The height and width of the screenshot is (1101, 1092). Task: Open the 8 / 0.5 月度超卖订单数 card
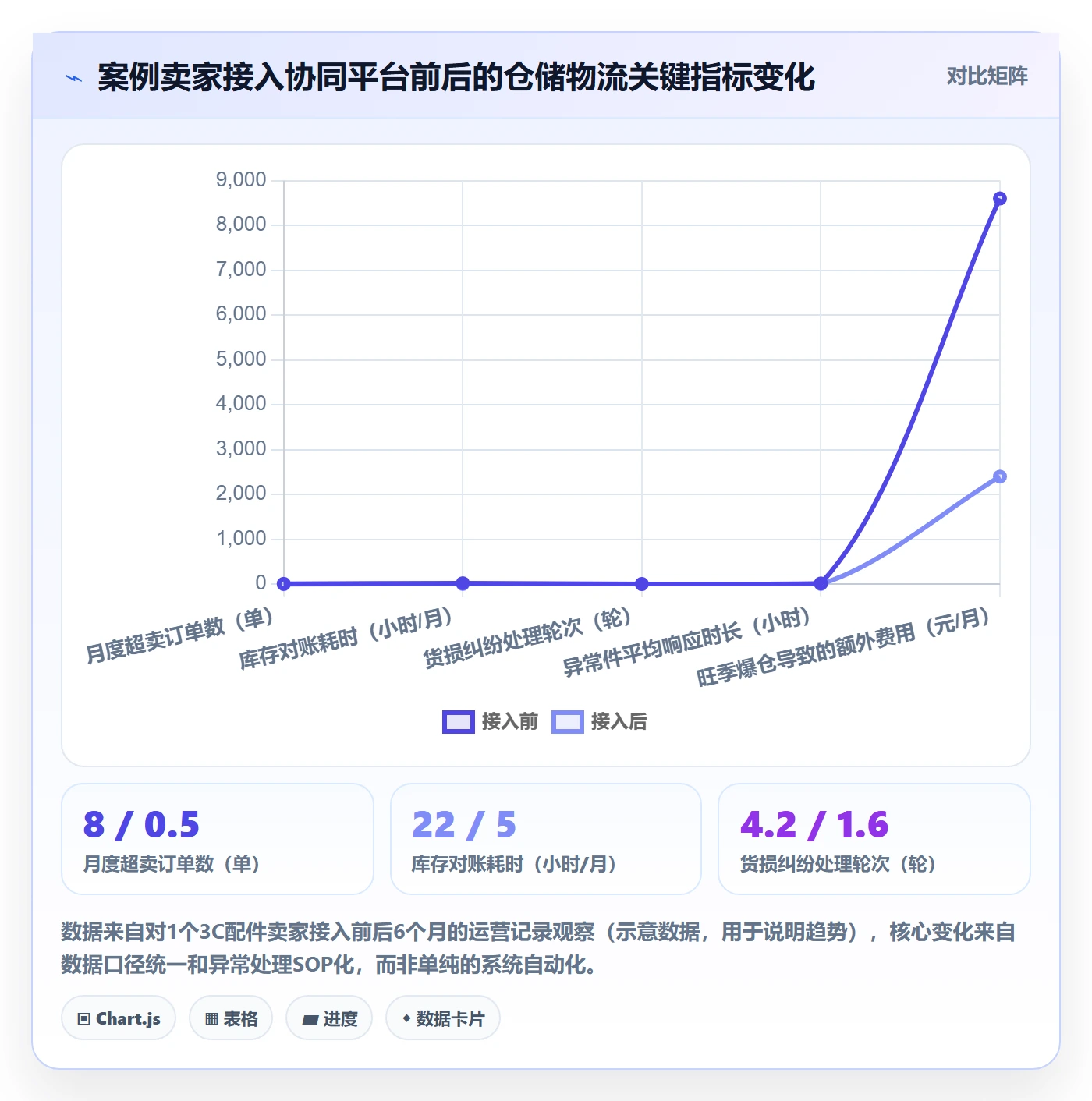click(x=218, y=839)
